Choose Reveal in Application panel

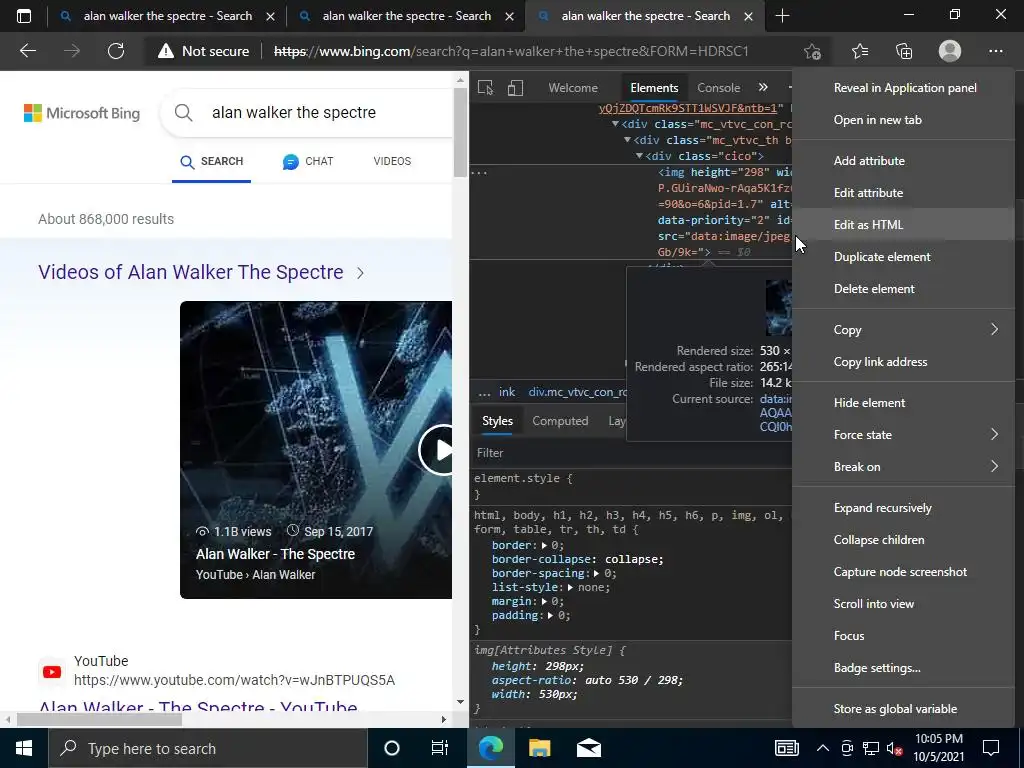point(903,88)
